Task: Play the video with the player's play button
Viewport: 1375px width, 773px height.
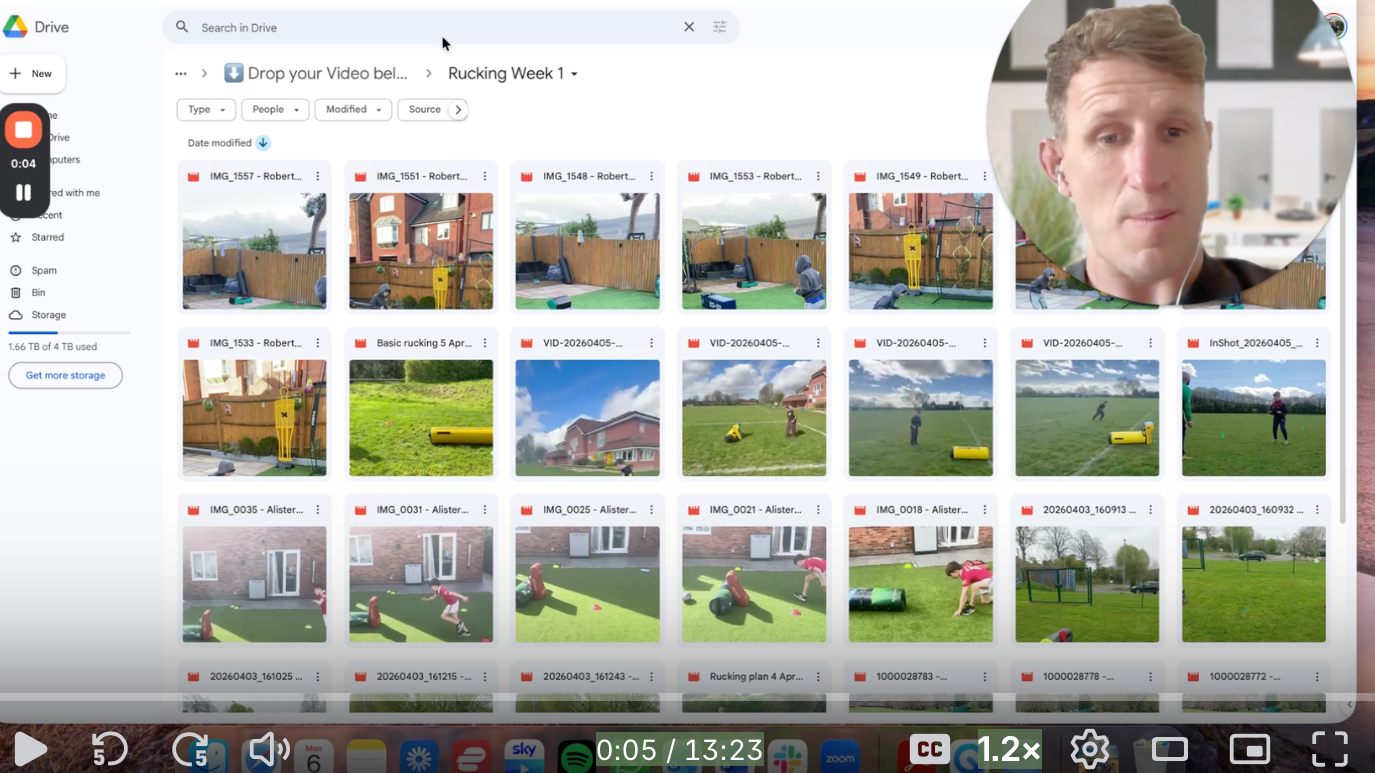Action: coord(30,749)
